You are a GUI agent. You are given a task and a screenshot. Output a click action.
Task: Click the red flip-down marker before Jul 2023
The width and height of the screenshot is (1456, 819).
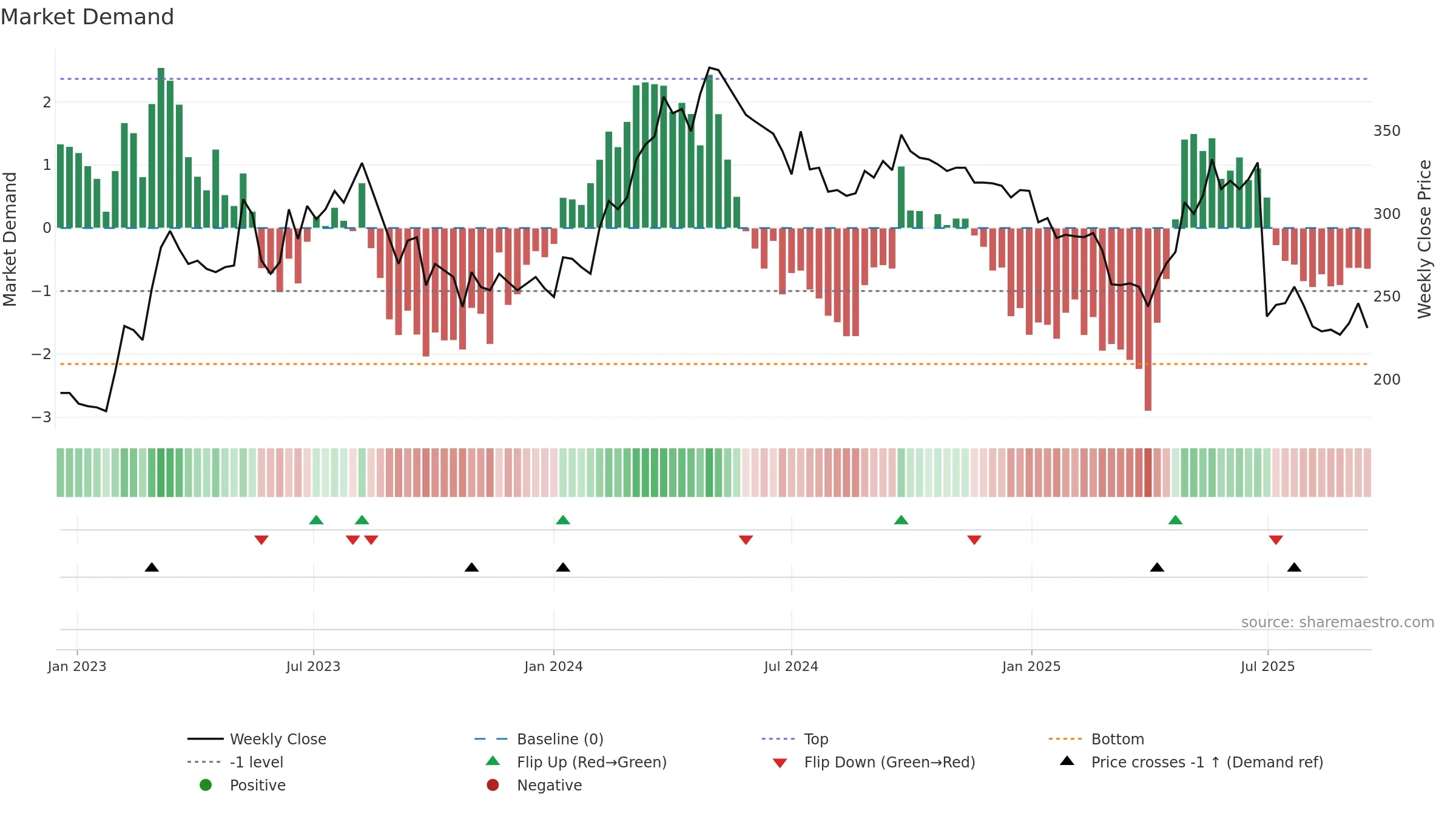pos(261,540)
